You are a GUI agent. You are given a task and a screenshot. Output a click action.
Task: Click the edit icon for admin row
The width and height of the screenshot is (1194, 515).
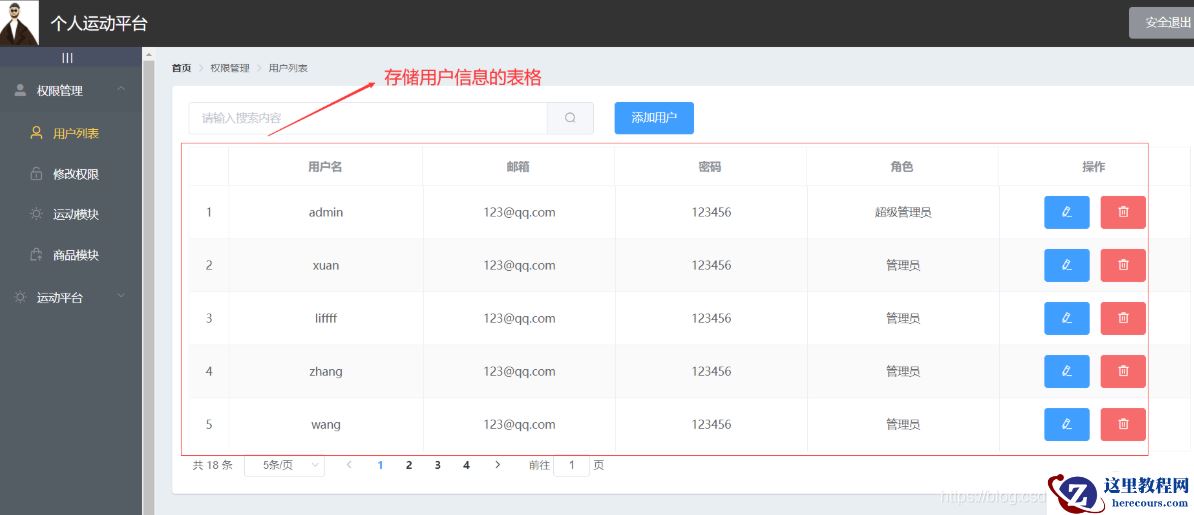(x=1066, y=212)
